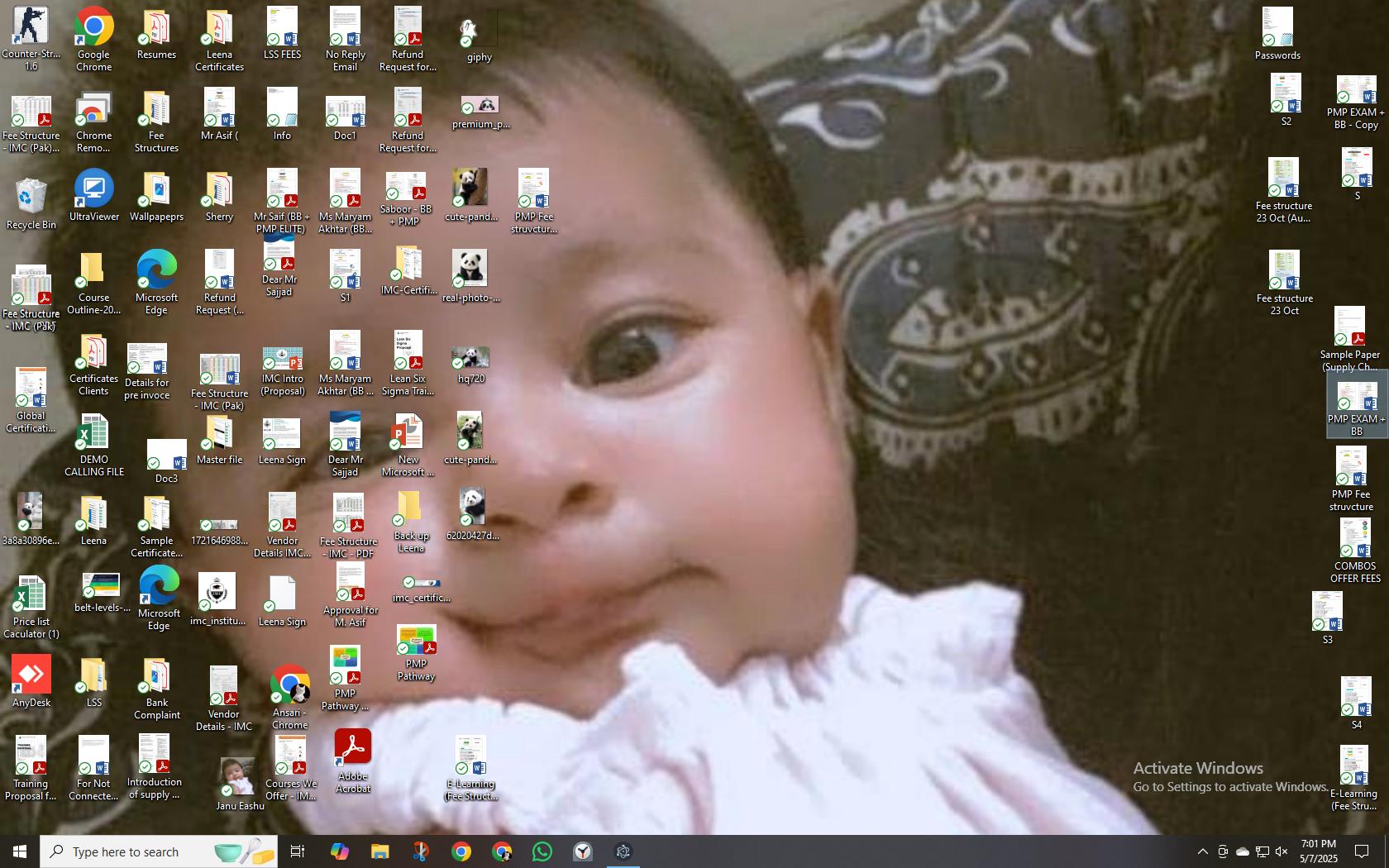Select the imc_certific... image file

[421, 590]
